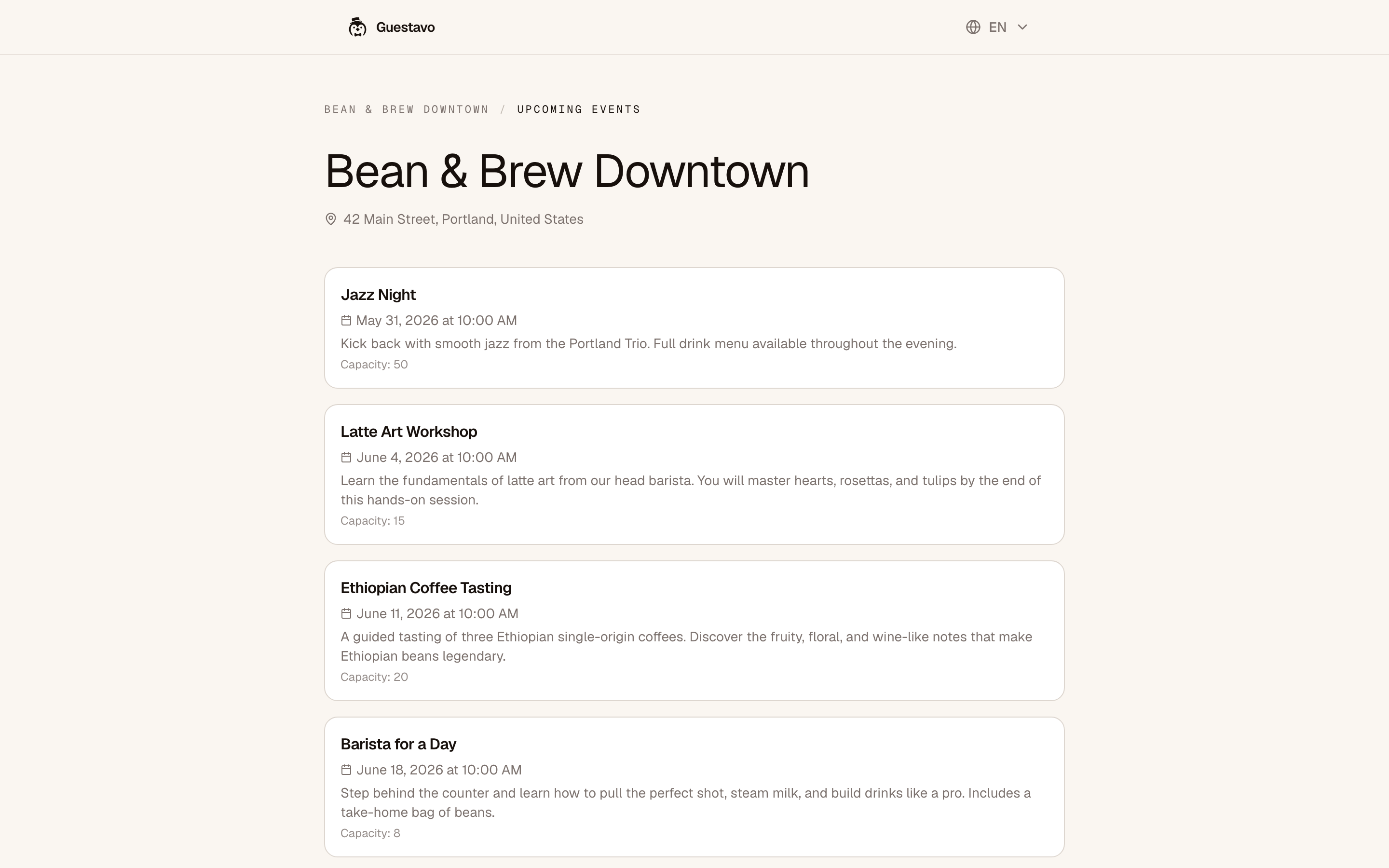Click the calendar icon on Ethiopian Coffee Tasting
1389x868 pixels.
346,614
